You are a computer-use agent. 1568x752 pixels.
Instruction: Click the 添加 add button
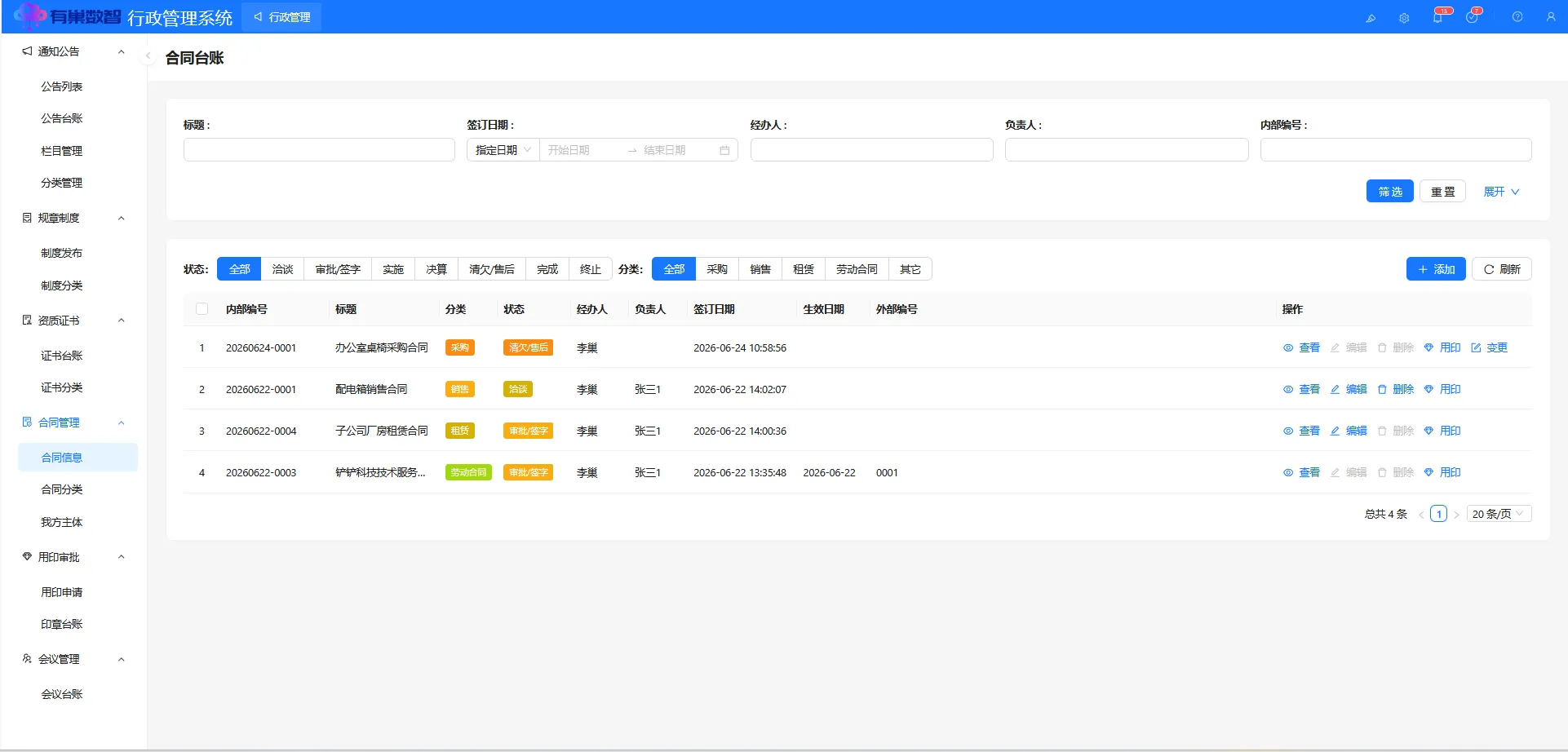[x=1436, y=269]
